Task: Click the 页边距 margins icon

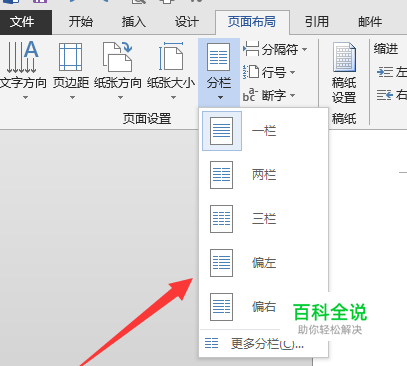Action: pyautogui.click(x=71, y=57)
